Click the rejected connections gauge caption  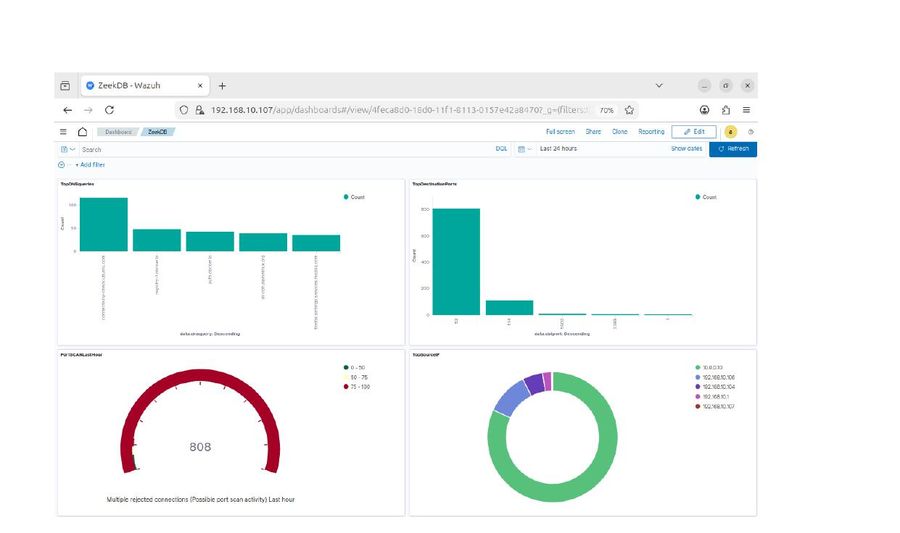click(200, 500)
